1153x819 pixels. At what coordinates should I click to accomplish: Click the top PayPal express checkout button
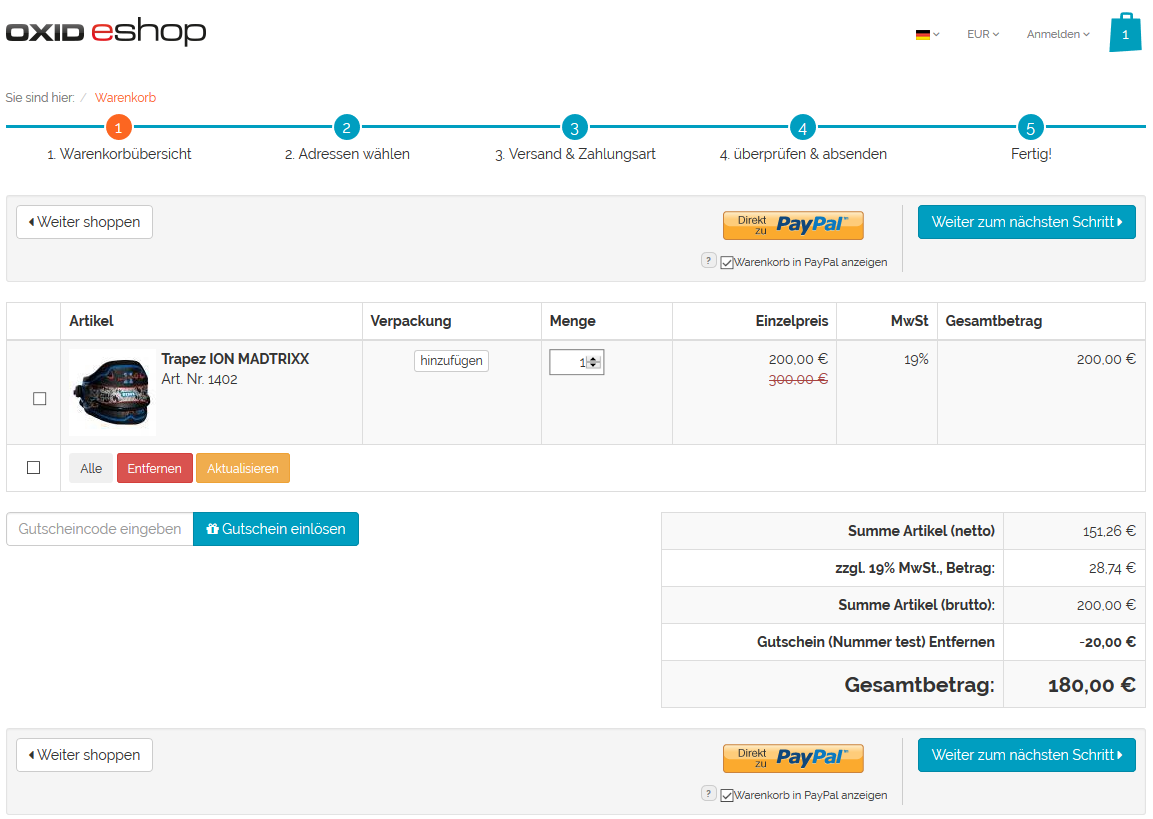click(793, 225)
